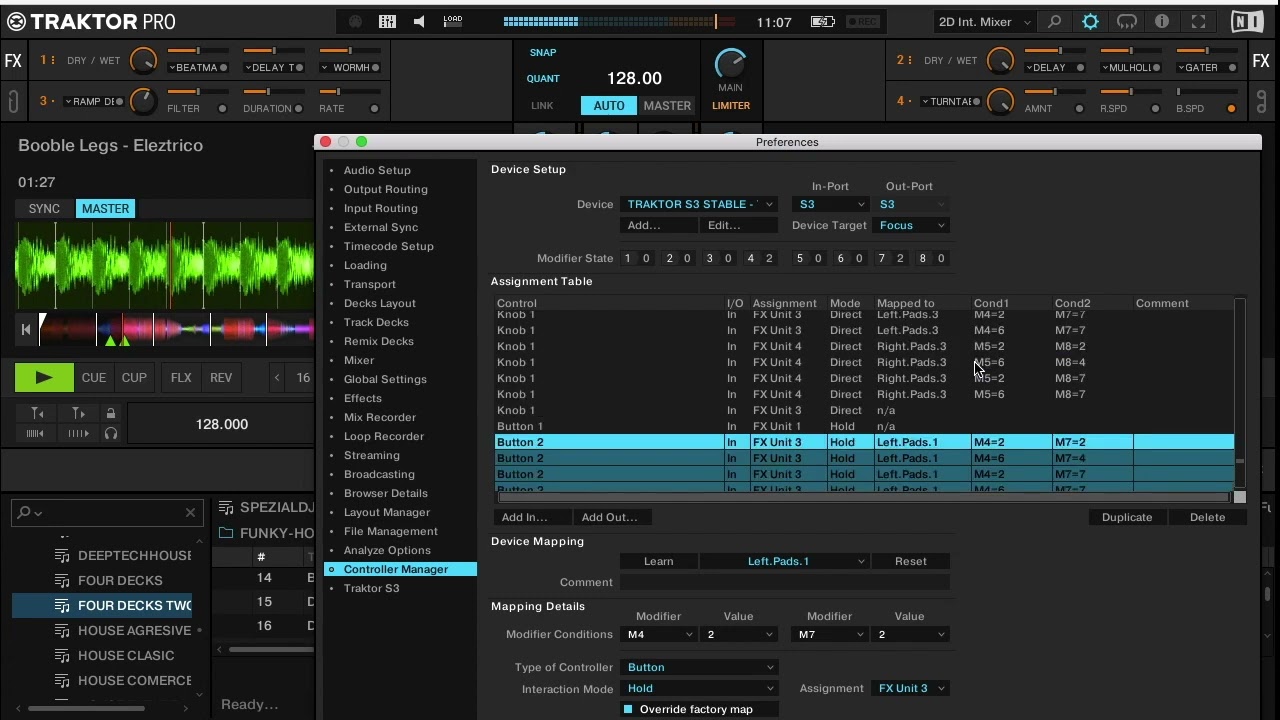Open the Device dropdown TRAKTOR S3 STABLE

click(x=699, y=204)
